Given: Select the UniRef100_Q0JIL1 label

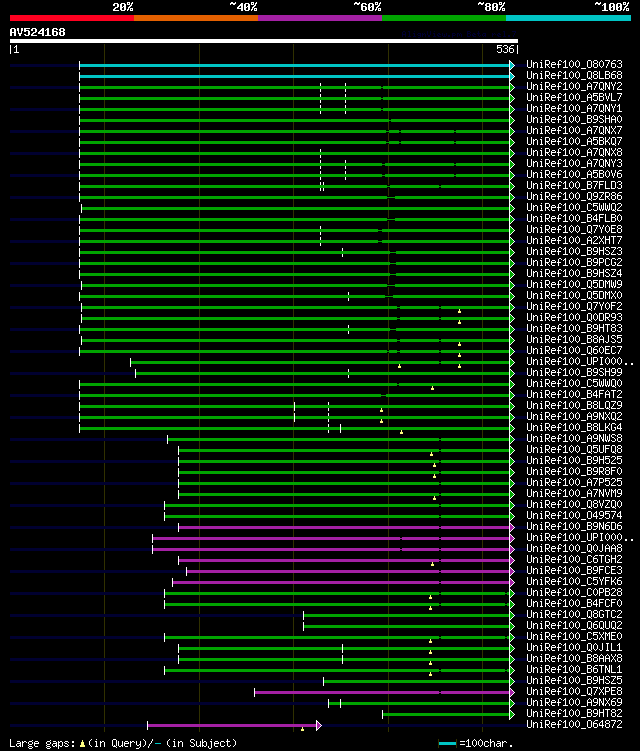Looking at the screenshot, I should pos(574,648).
